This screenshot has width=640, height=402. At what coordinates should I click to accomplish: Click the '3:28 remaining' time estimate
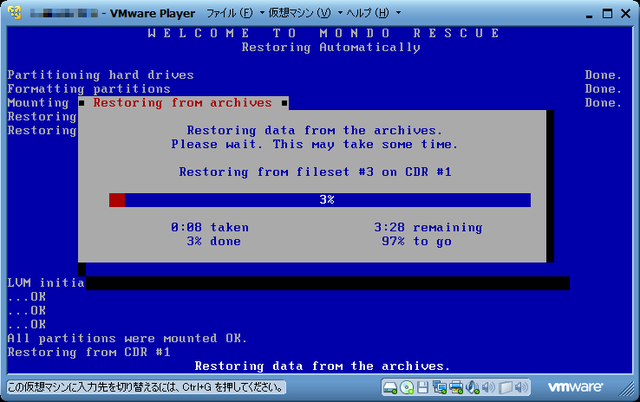pos(428,227)
